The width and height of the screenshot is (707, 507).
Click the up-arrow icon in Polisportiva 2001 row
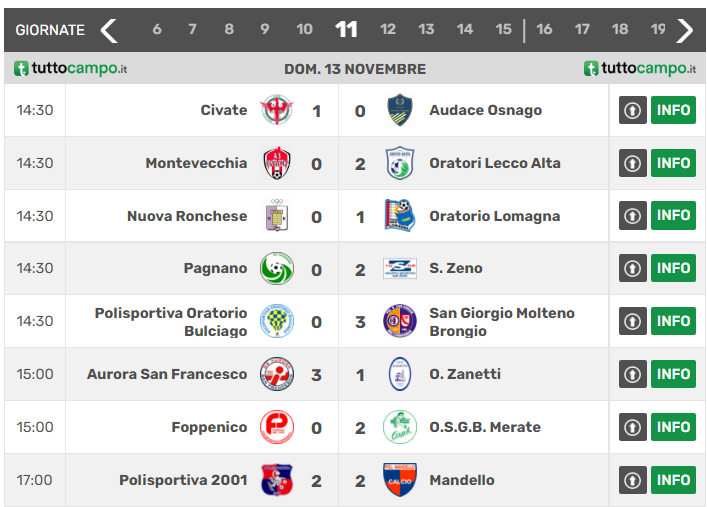pos(632,480)
